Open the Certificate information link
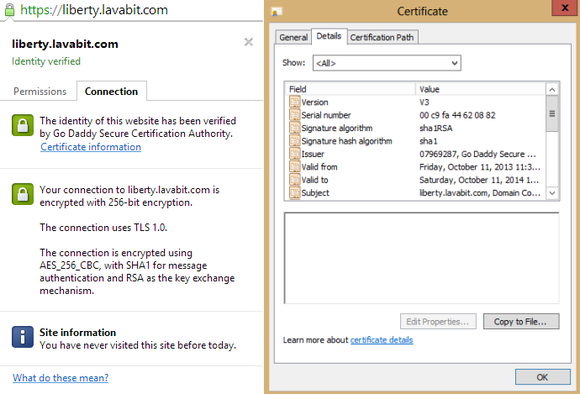Screen dimensions: 580x394 coord(91,147)
